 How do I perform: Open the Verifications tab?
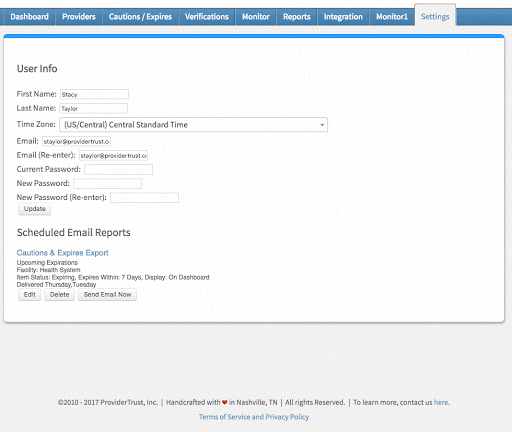[x=207, y=17]
